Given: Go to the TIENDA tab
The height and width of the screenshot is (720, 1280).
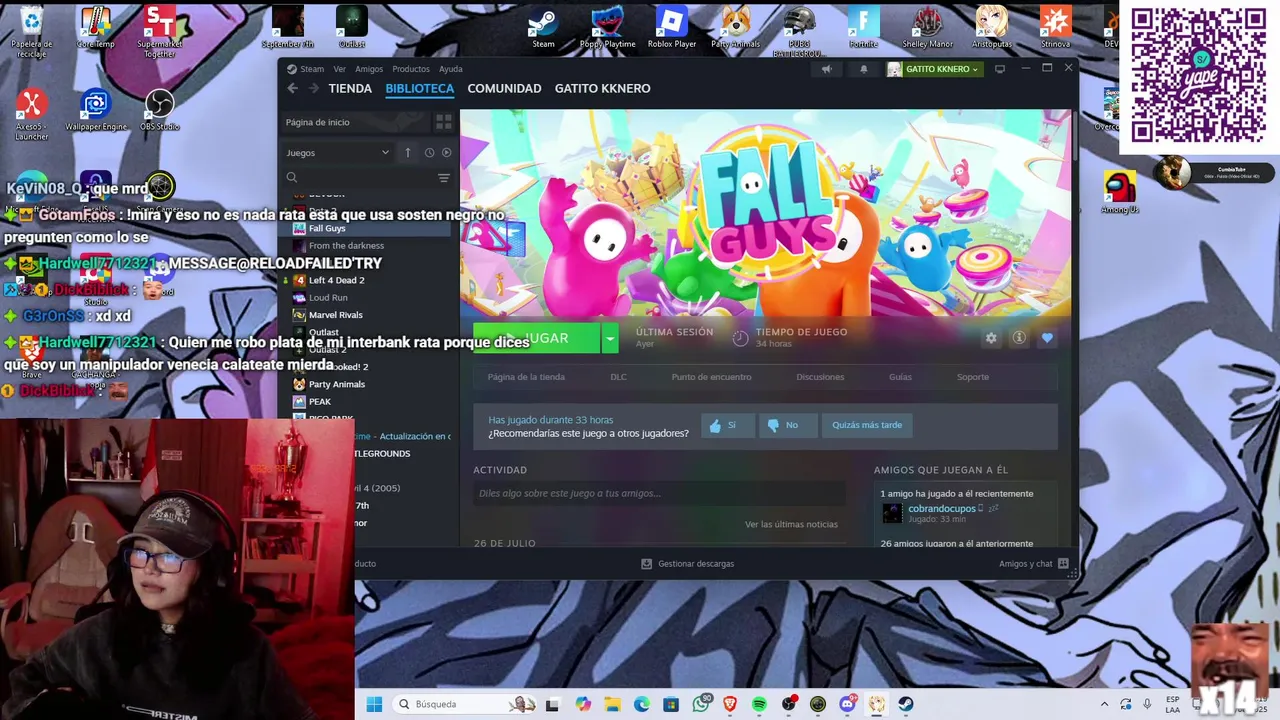Looking at the screenshot, I should point(350,88).
